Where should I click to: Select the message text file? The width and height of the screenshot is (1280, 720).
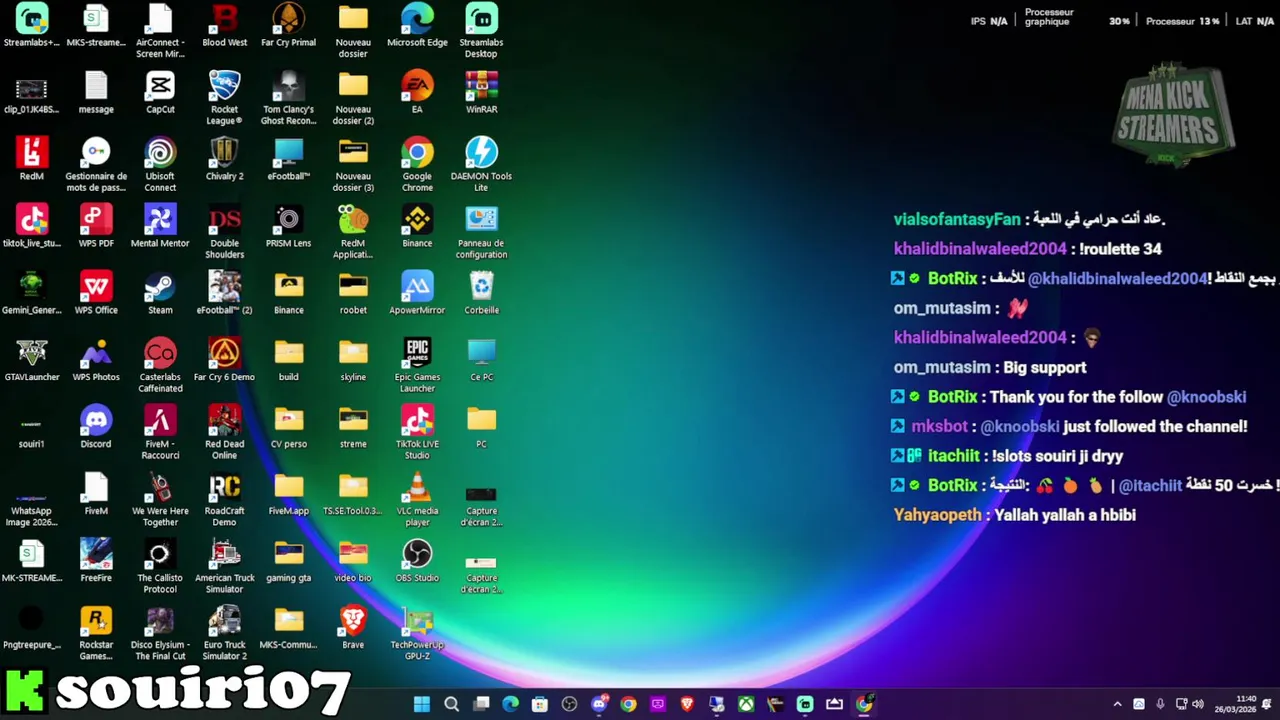tap(96, 93)
